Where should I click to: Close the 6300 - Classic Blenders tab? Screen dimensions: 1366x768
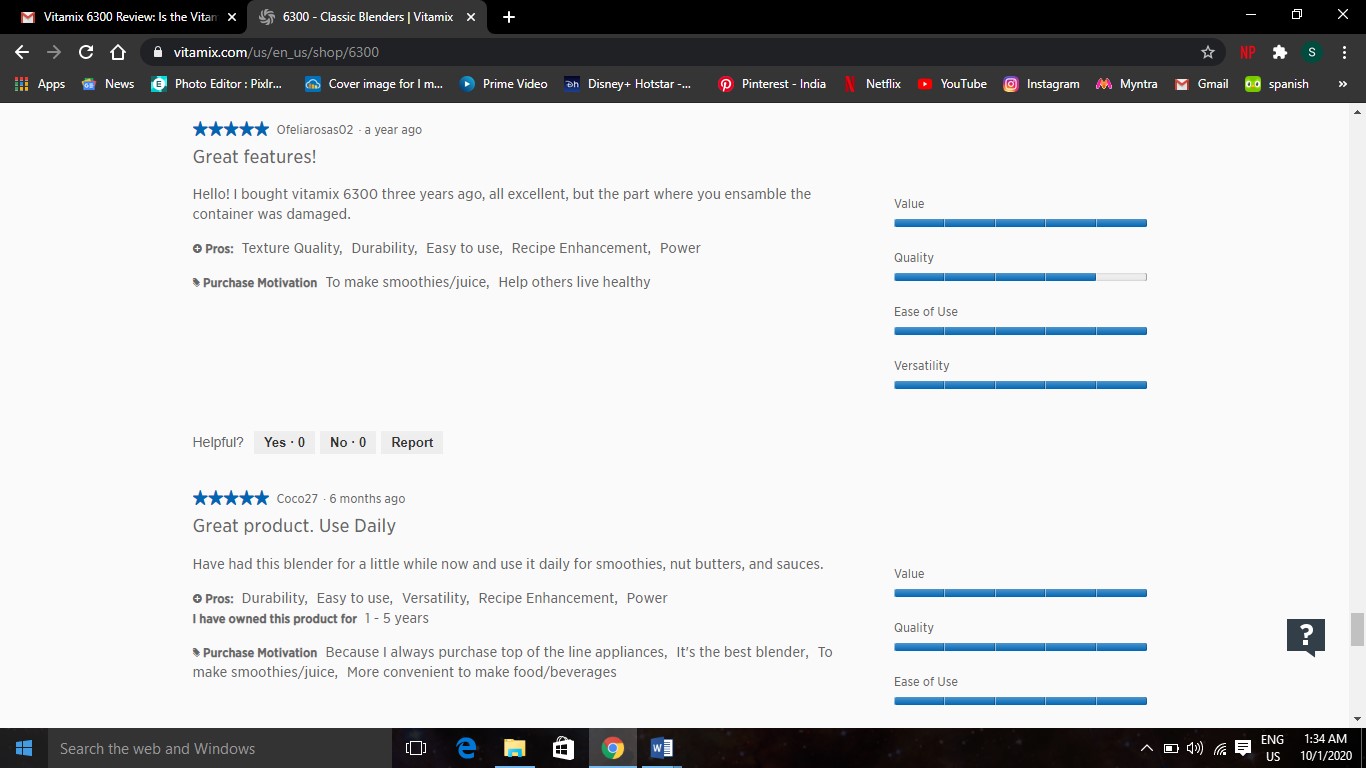[x=471, y=17]
